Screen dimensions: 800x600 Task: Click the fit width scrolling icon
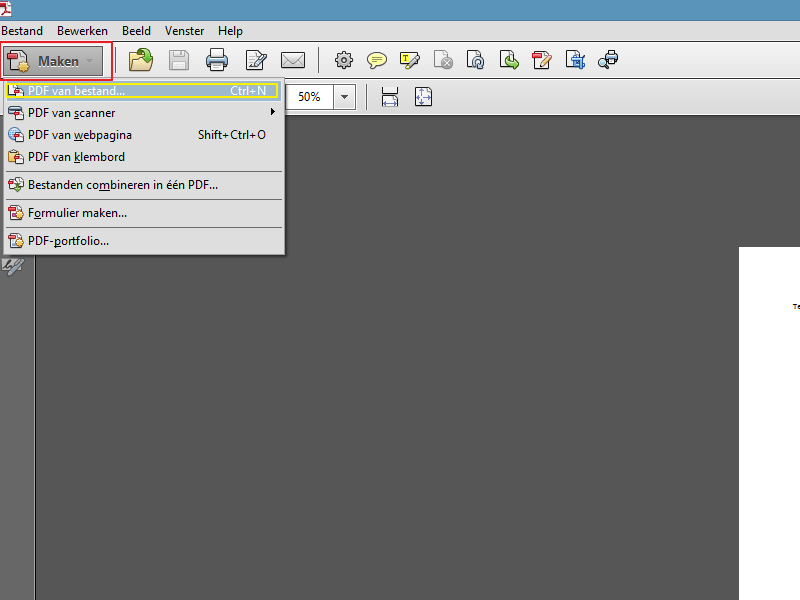390,97
